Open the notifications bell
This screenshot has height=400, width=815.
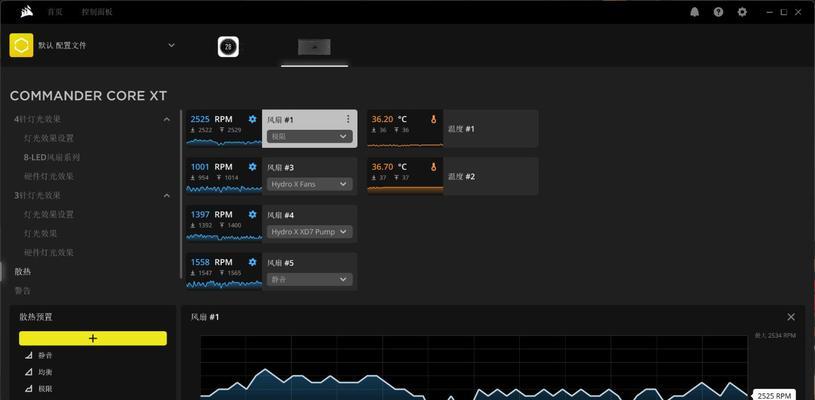point(694,12)
